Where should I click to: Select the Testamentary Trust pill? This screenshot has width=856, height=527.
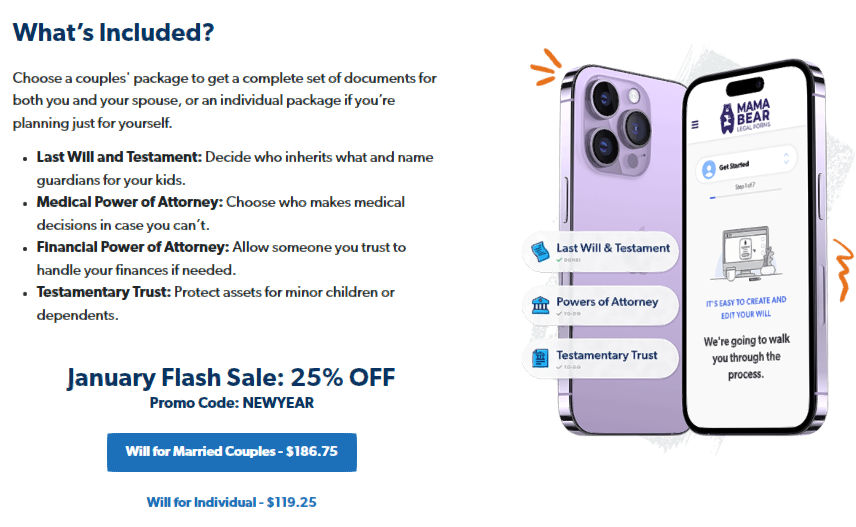601,359
